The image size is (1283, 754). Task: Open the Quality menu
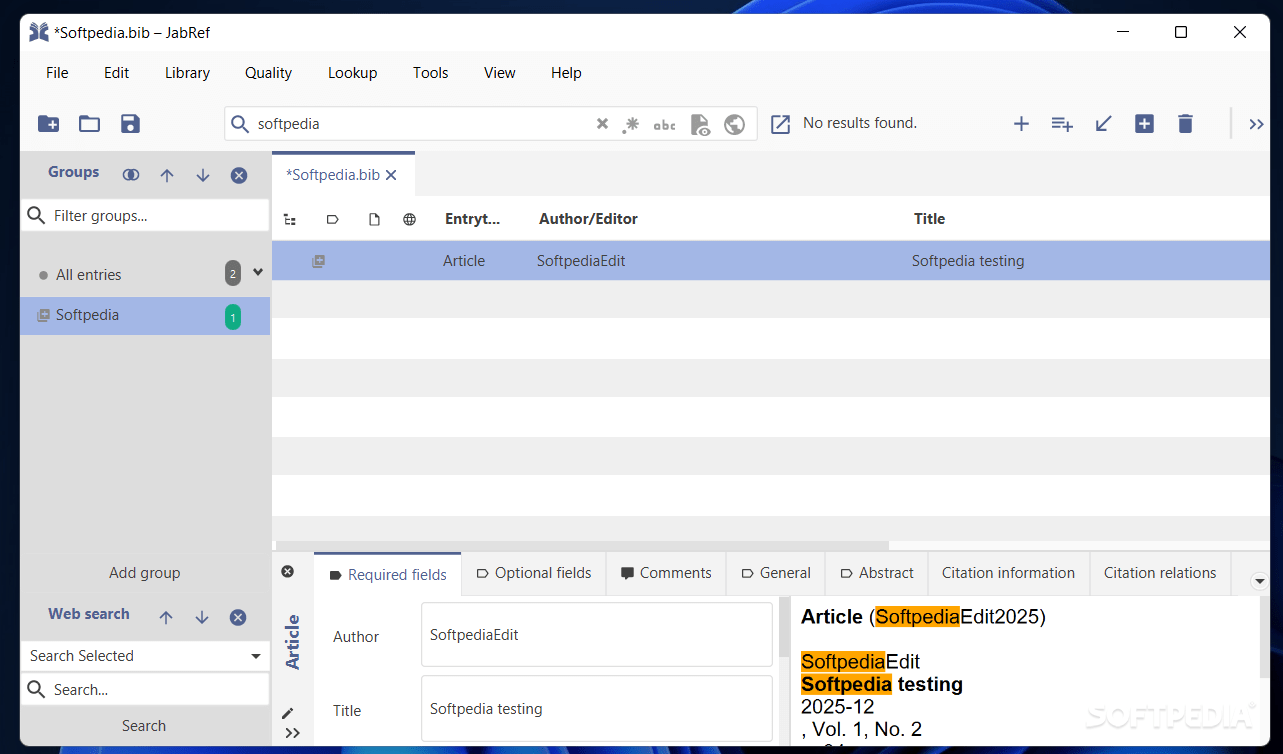point(269,73)
